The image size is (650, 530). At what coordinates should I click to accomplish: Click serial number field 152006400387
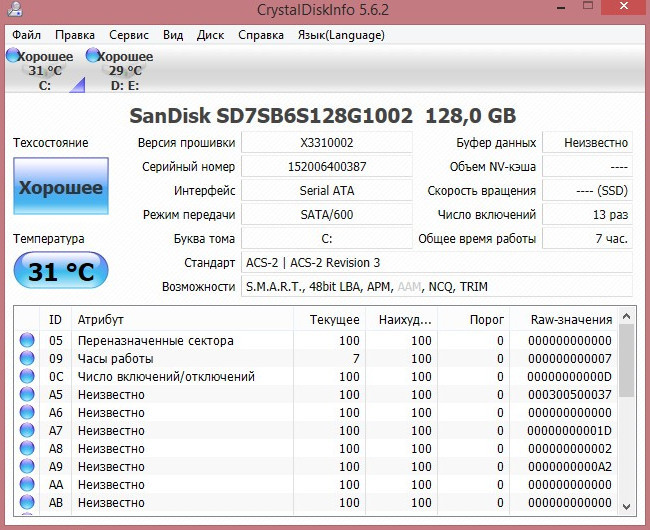(x=327, y=167)
